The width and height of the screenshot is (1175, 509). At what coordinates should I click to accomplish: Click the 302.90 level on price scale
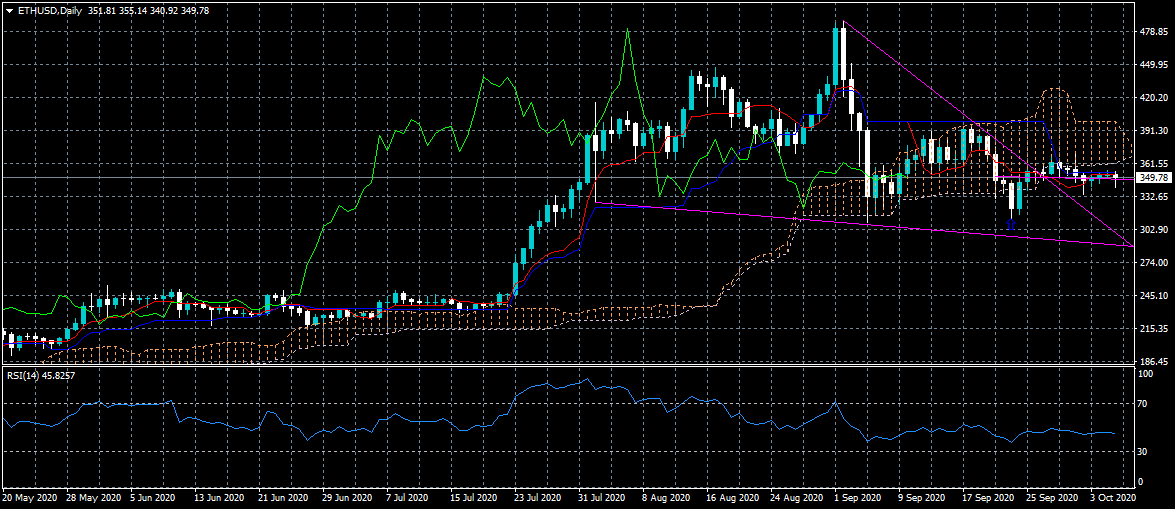pyautogui.click(x=1154, y=230)
